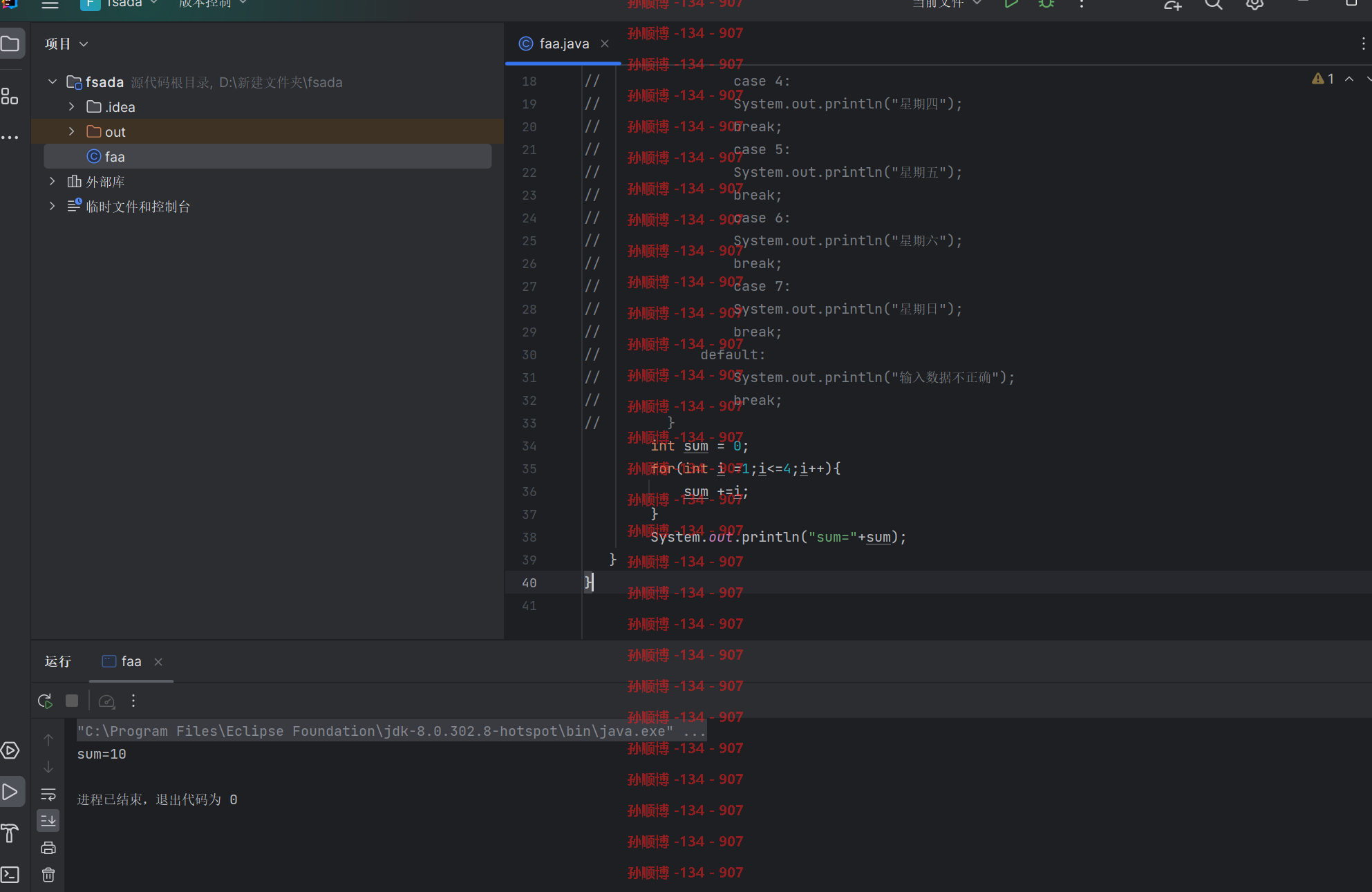Image resolution: width=1372 pixels, height=892 pixels.
Task: Close the faa.java editor tab
Action: point(605,44)
